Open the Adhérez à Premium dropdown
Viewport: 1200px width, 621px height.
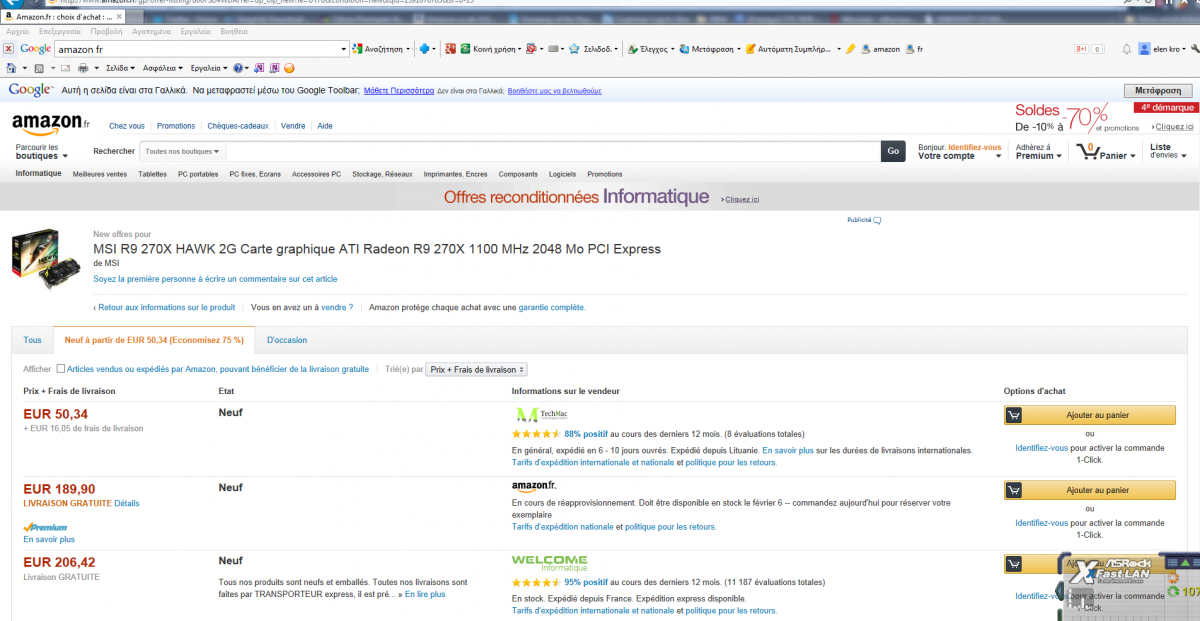coord(1038,151)
